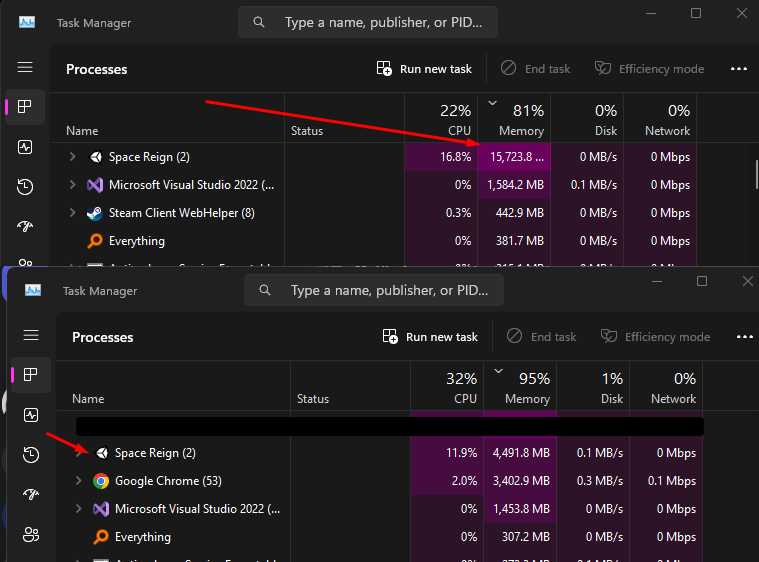The height and width of the screenshot is (562, 759).
Task: Select the 1,453.8 MB memory cell
Action: tap(520, 509)
